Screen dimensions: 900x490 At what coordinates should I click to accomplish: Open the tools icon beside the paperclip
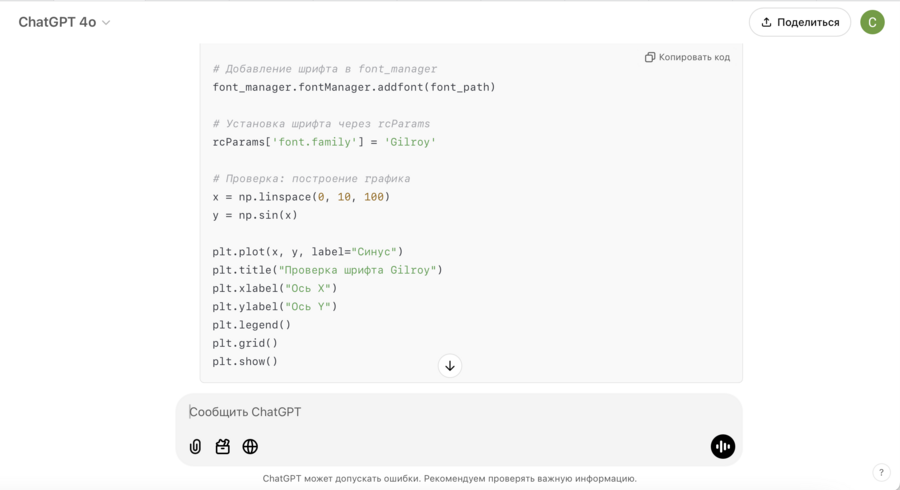point(223,447)
